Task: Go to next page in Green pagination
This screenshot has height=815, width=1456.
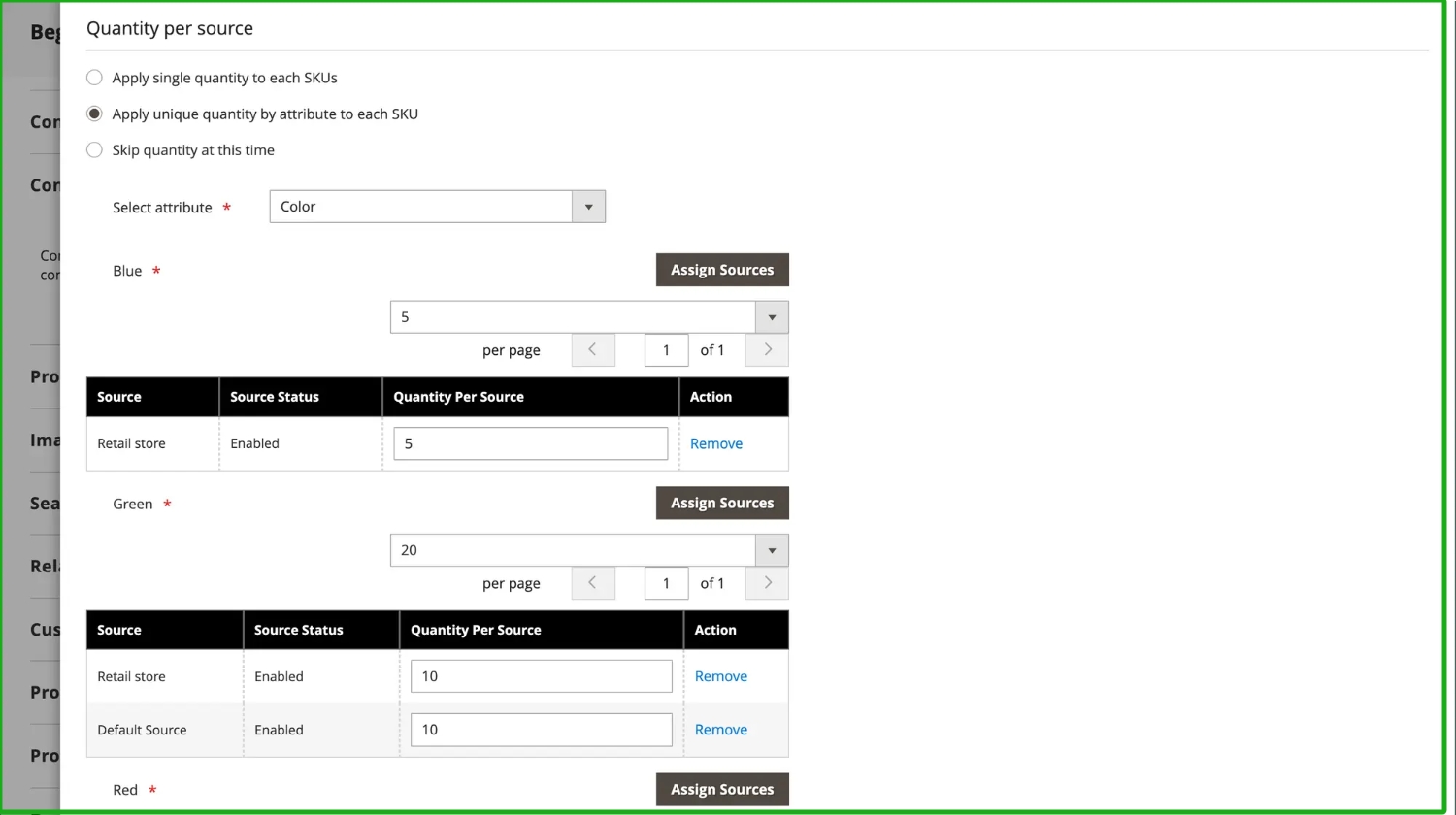Action: click(767, 583)
